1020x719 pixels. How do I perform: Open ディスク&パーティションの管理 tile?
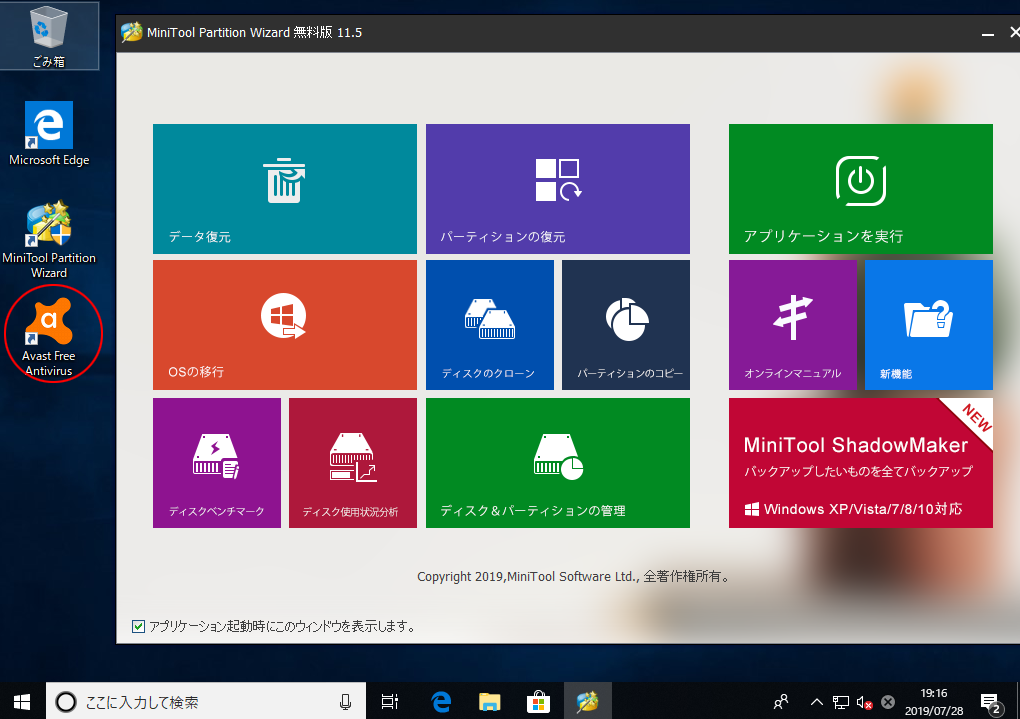coord(557,462)
